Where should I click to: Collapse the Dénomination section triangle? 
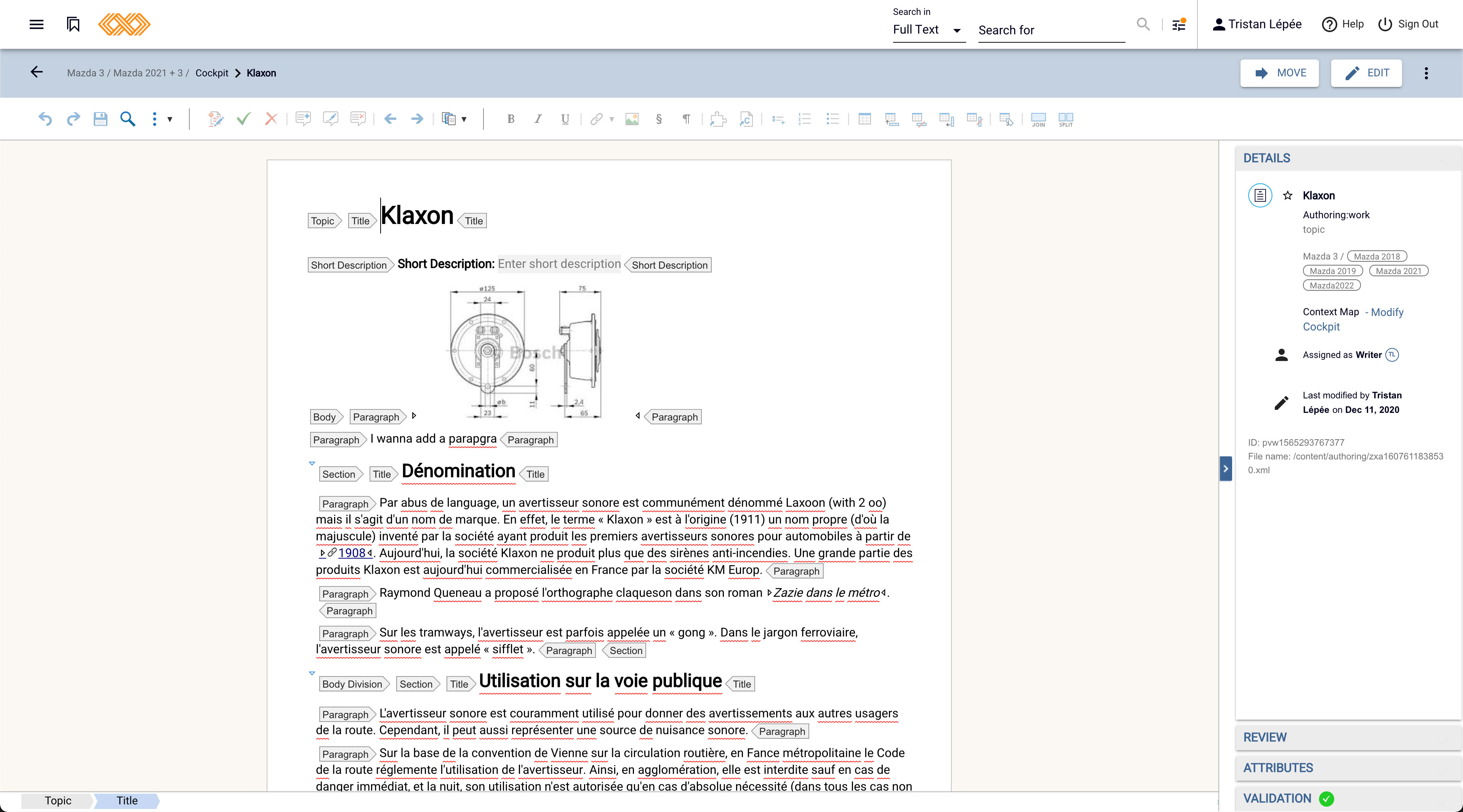(312, 464)
